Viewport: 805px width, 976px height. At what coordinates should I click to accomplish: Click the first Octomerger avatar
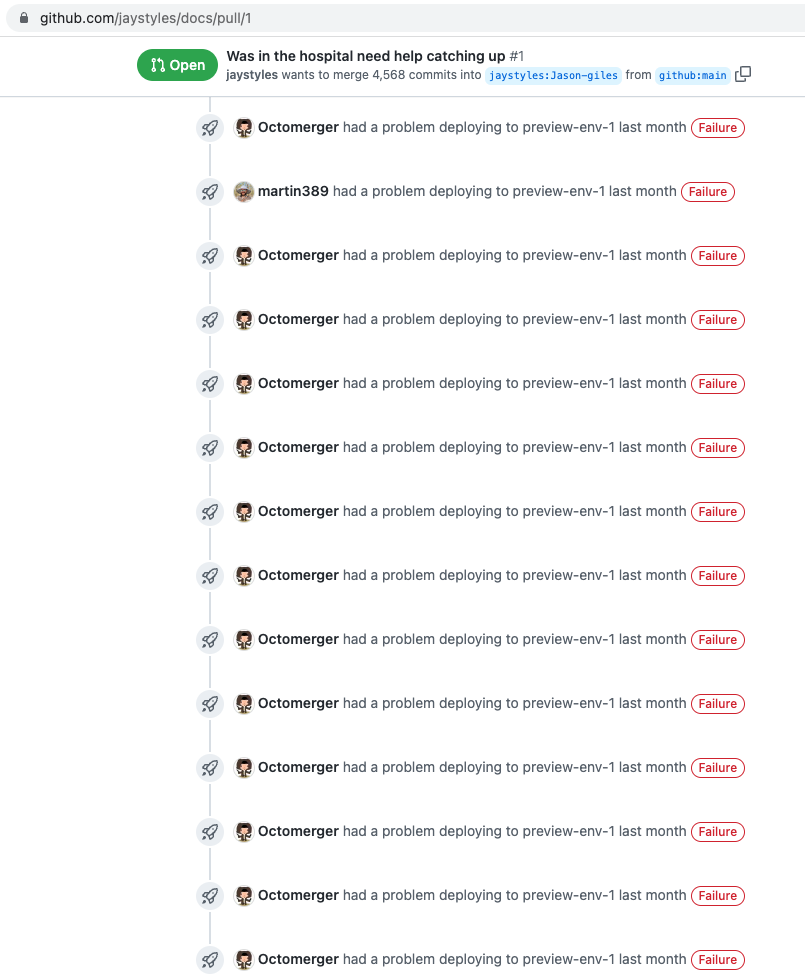(x=243, y=128)
